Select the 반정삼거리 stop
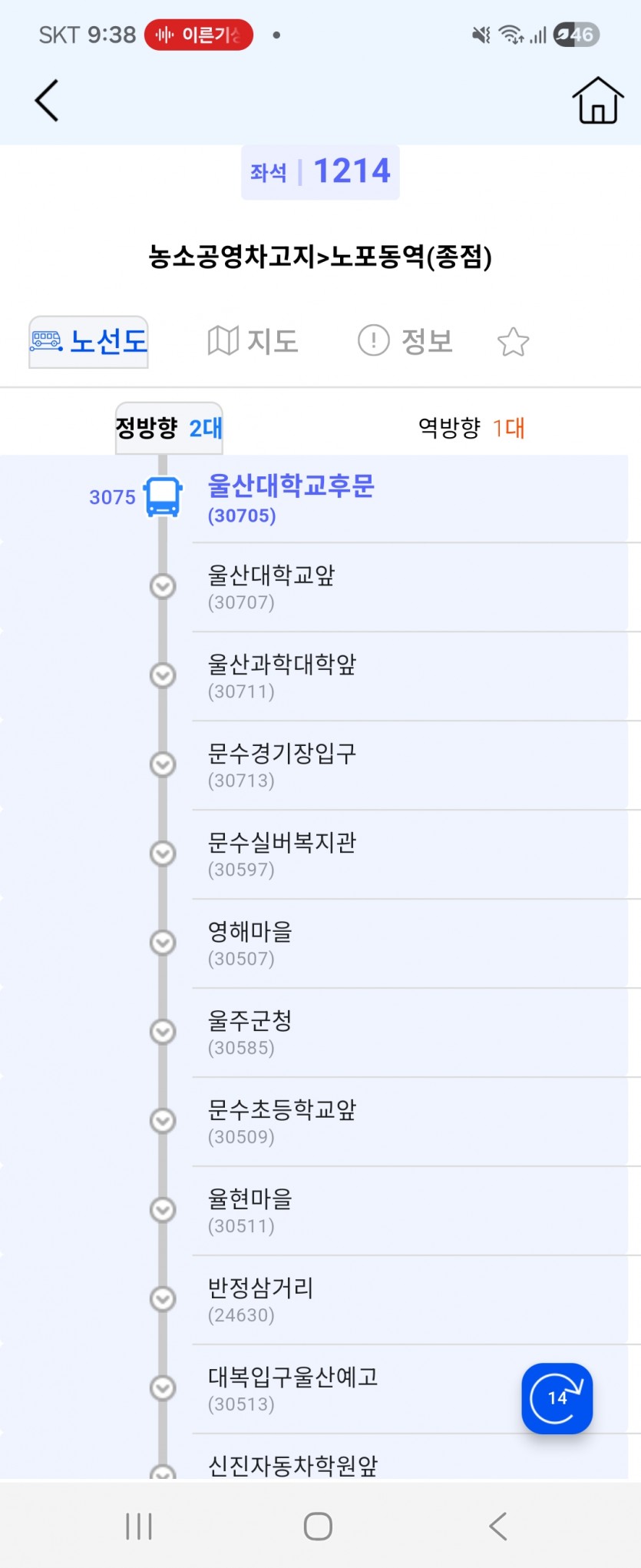 [261, 1299]
